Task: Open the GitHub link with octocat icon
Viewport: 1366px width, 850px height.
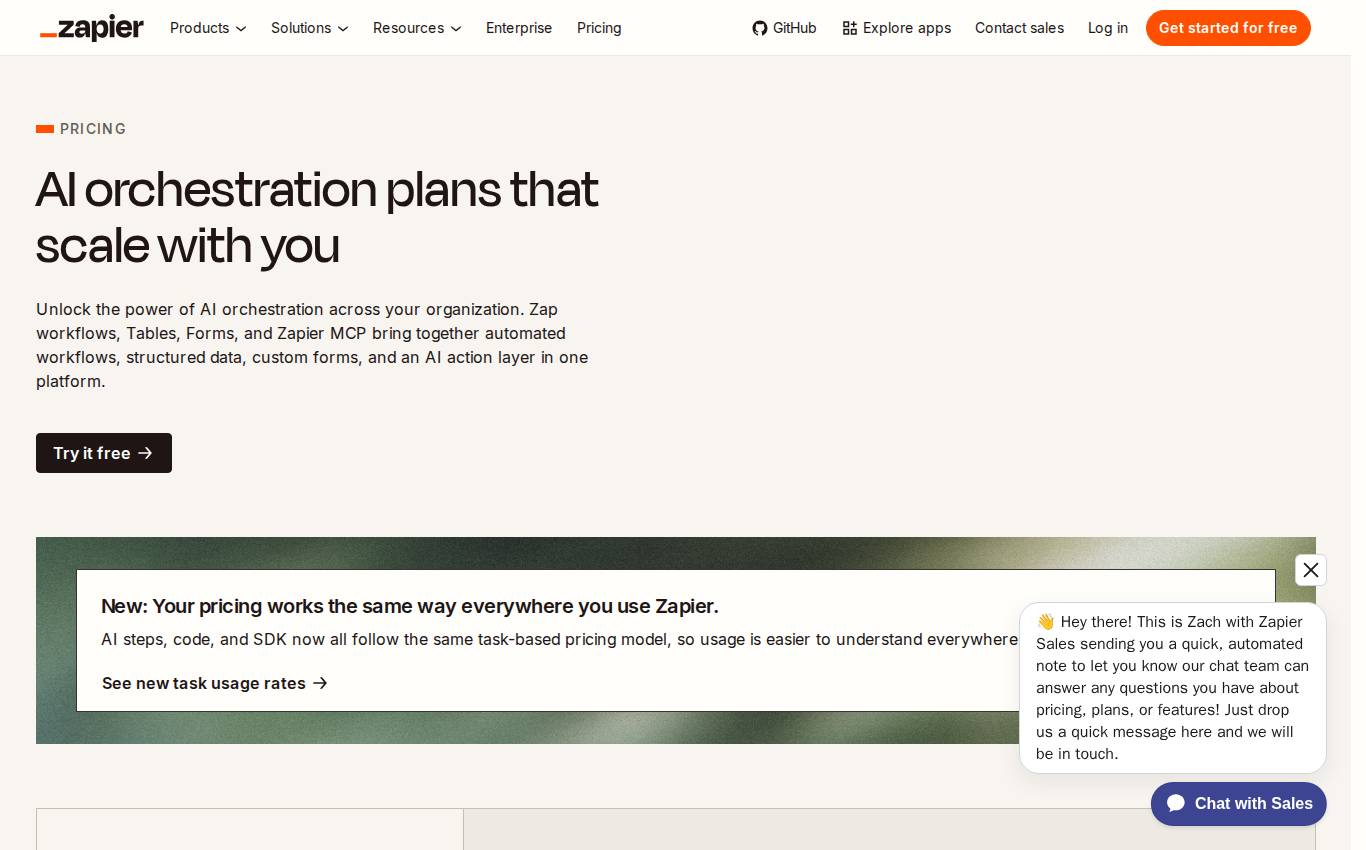Action: (784, 28)
